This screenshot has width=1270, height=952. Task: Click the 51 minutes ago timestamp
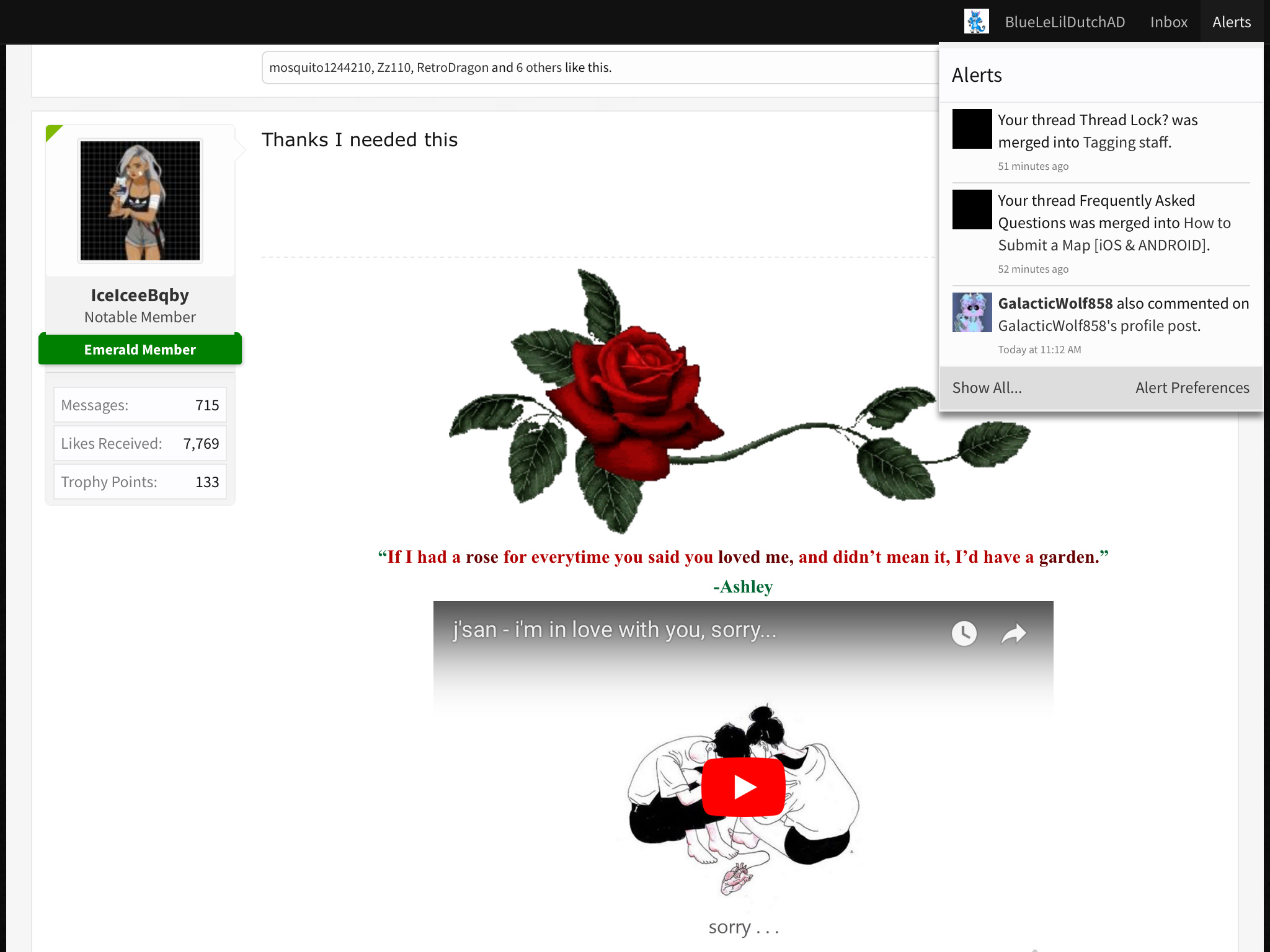tap(1033, 166)
